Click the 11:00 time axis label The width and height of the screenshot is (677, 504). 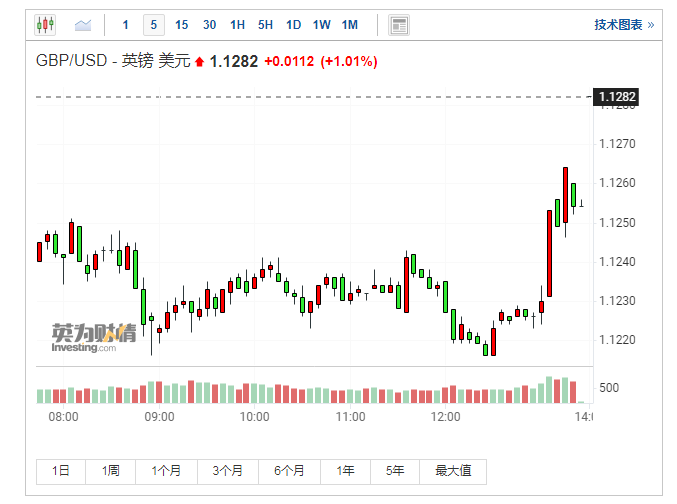click(350, 417)
